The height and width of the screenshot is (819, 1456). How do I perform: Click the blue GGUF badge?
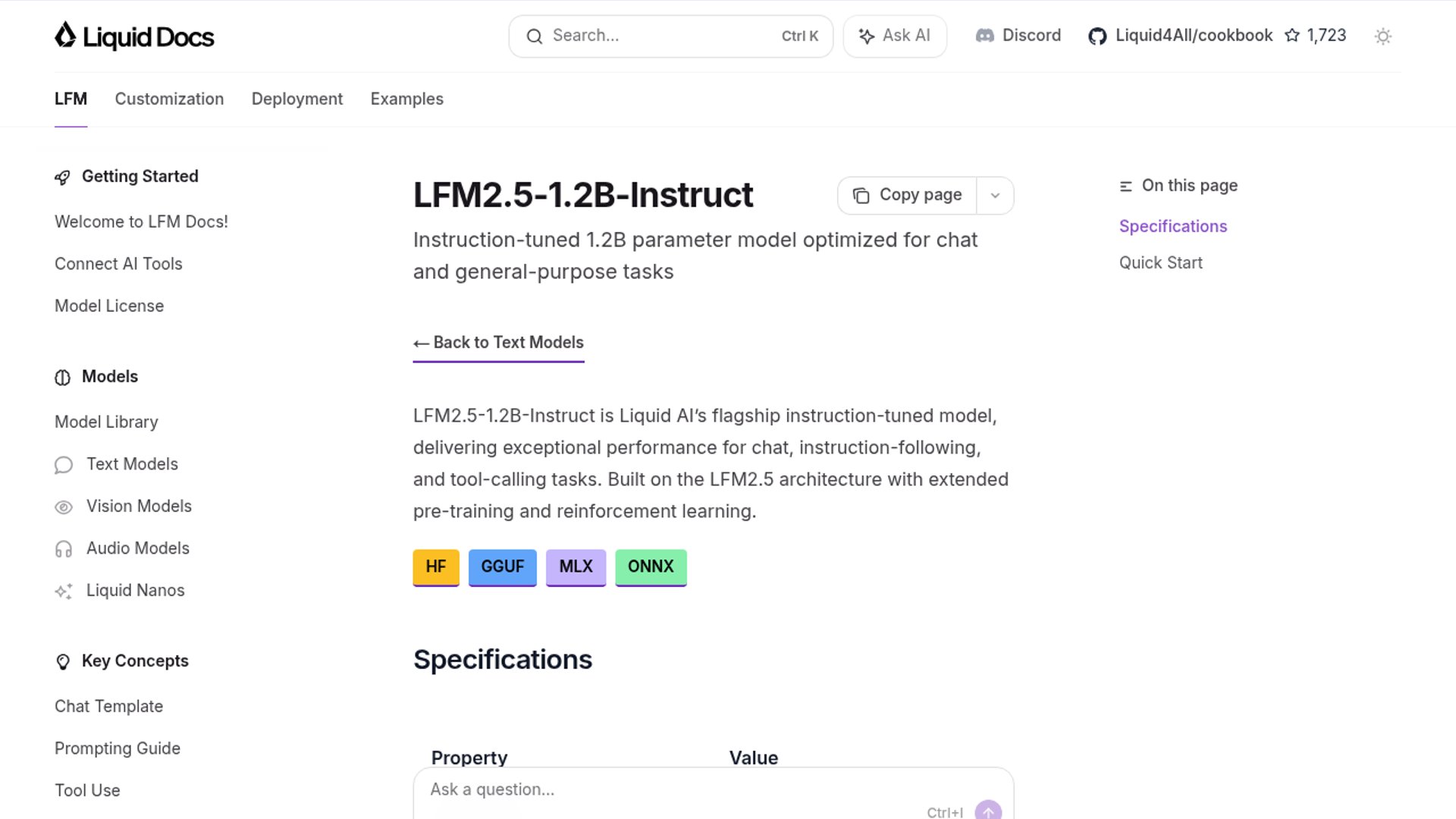[x=502, y=566]
